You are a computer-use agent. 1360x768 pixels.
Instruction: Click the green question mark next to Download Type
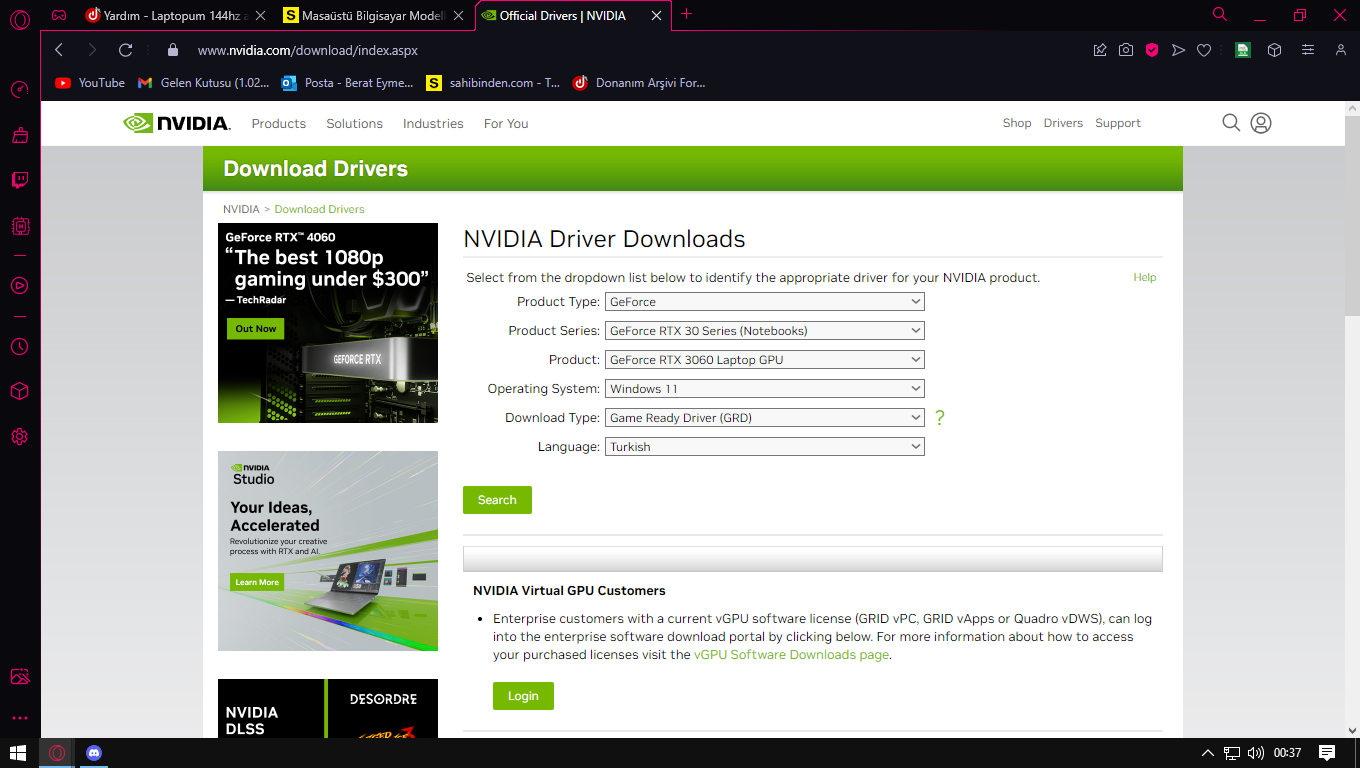pyautogui.click(x=940, y=418)
